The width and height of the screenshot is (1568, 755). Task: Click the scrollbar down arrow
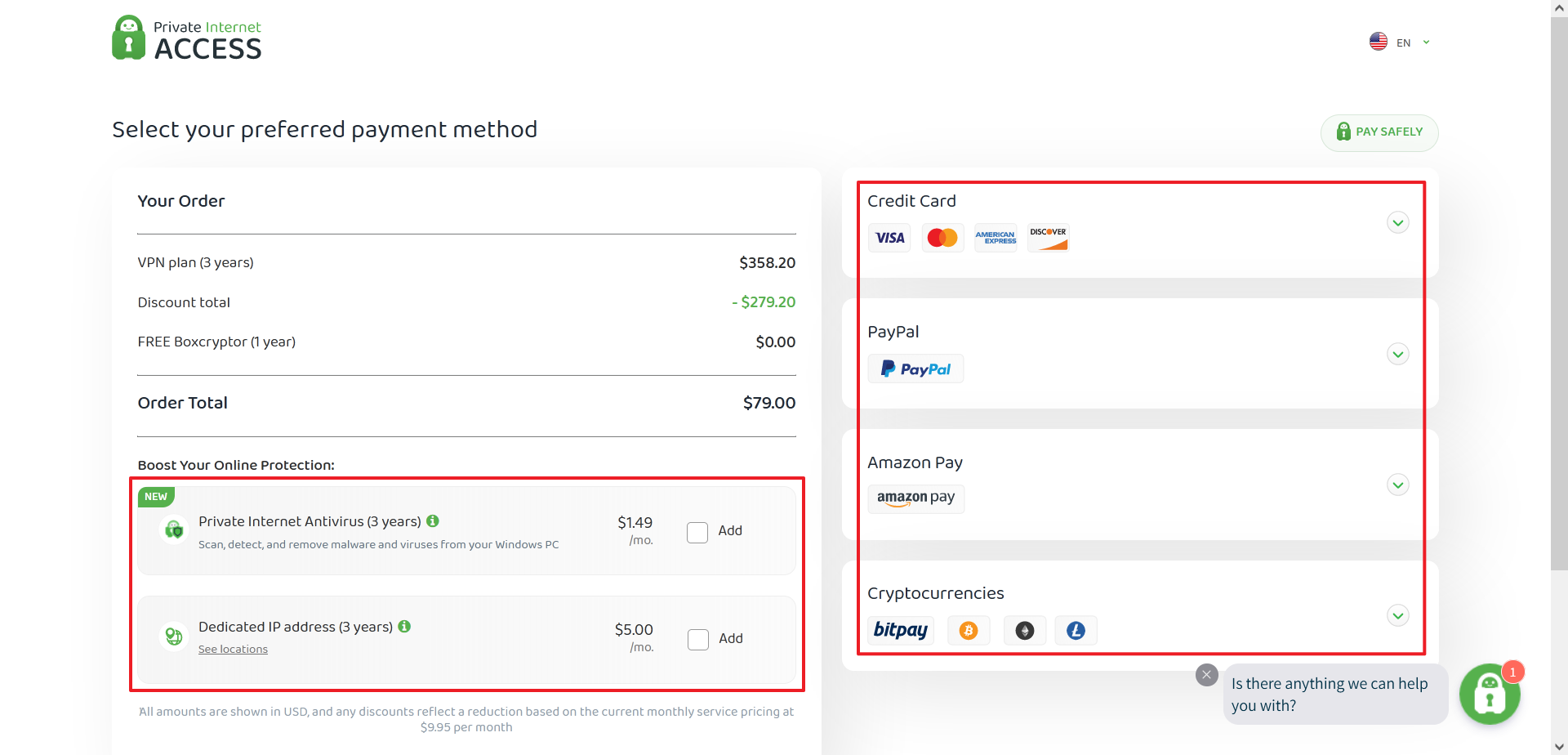[1559, 747]
